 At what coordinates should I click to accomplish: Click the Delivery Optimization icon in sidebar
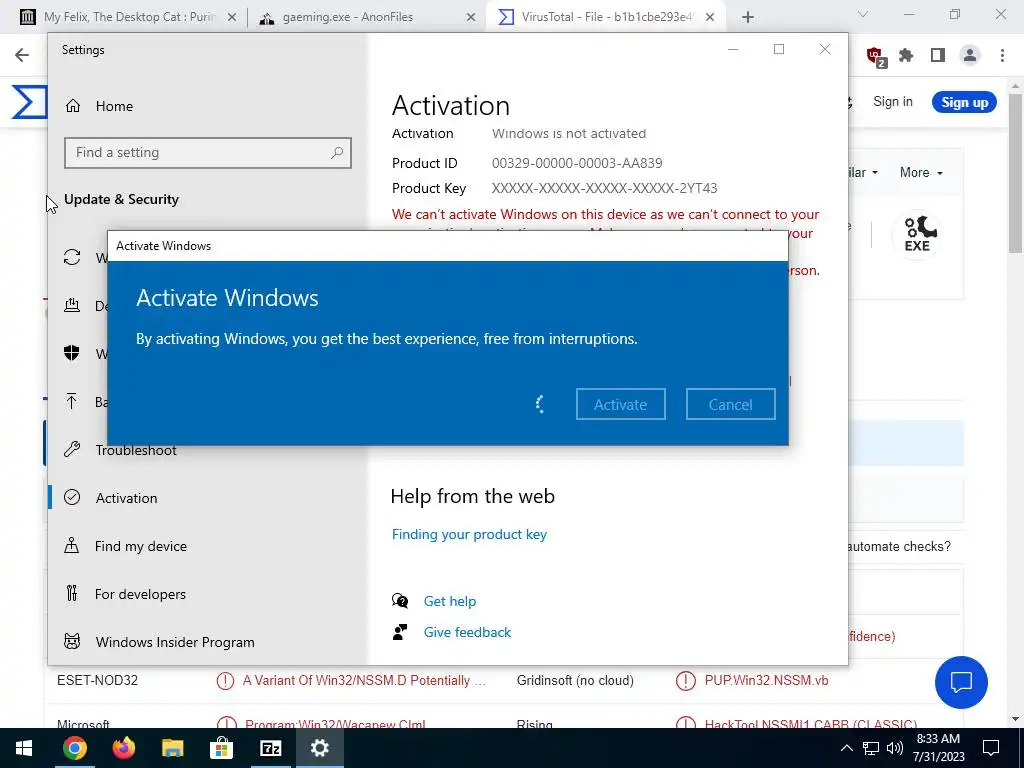(x=72, y=305)
